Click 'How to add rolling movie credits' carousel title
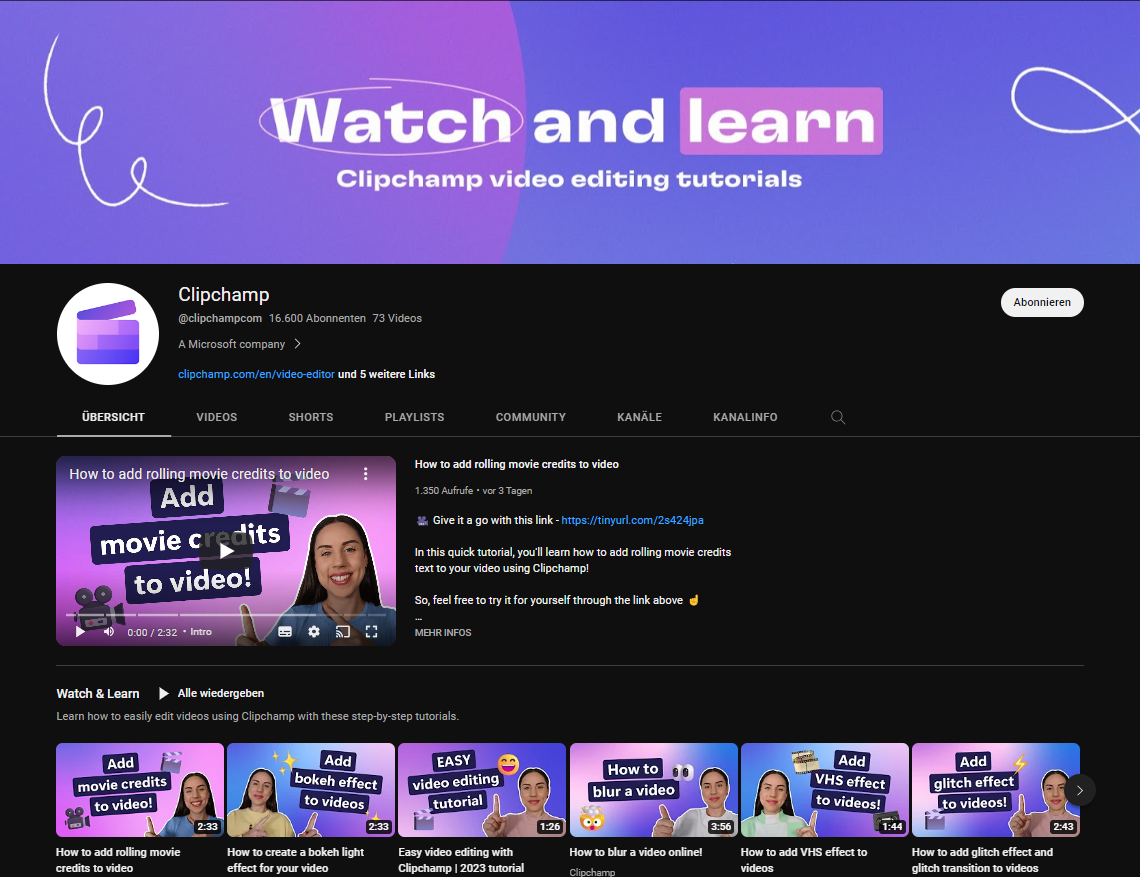Screen dimensions: 1140x877 [x=119, y=860]
